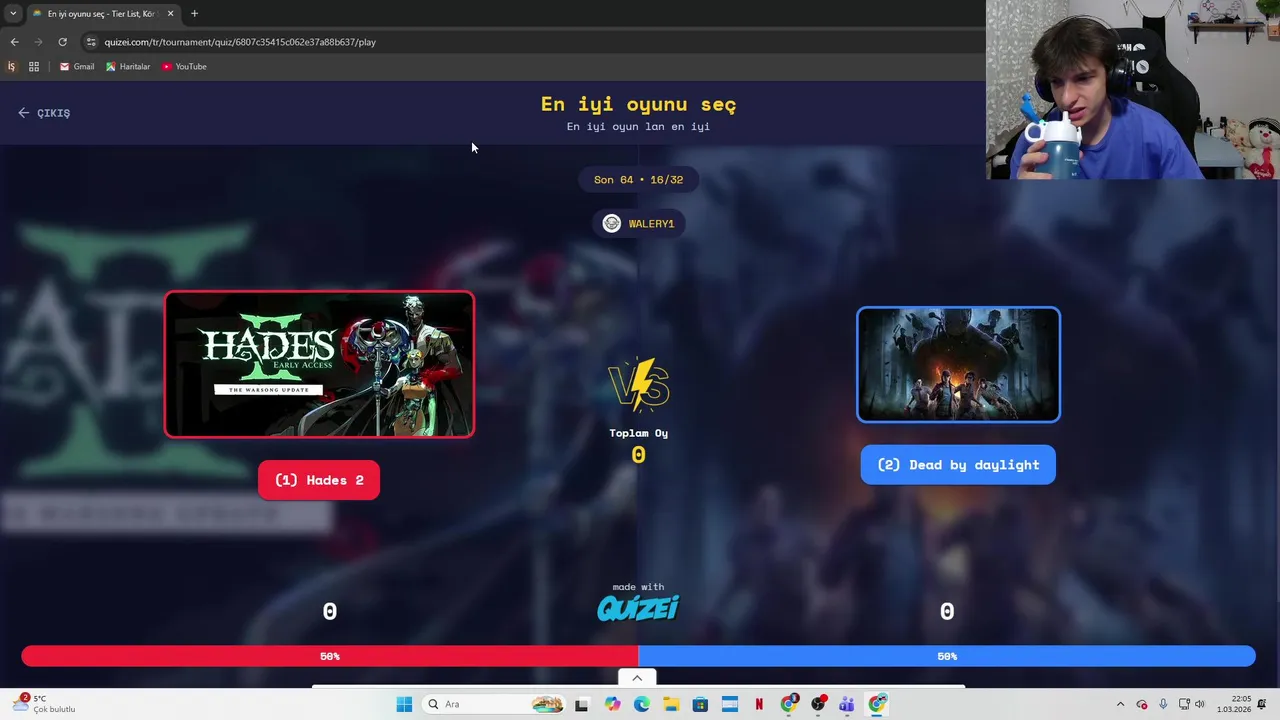
Task: Open File Explorer from the taskbar
Action: (x=670, y=704)
